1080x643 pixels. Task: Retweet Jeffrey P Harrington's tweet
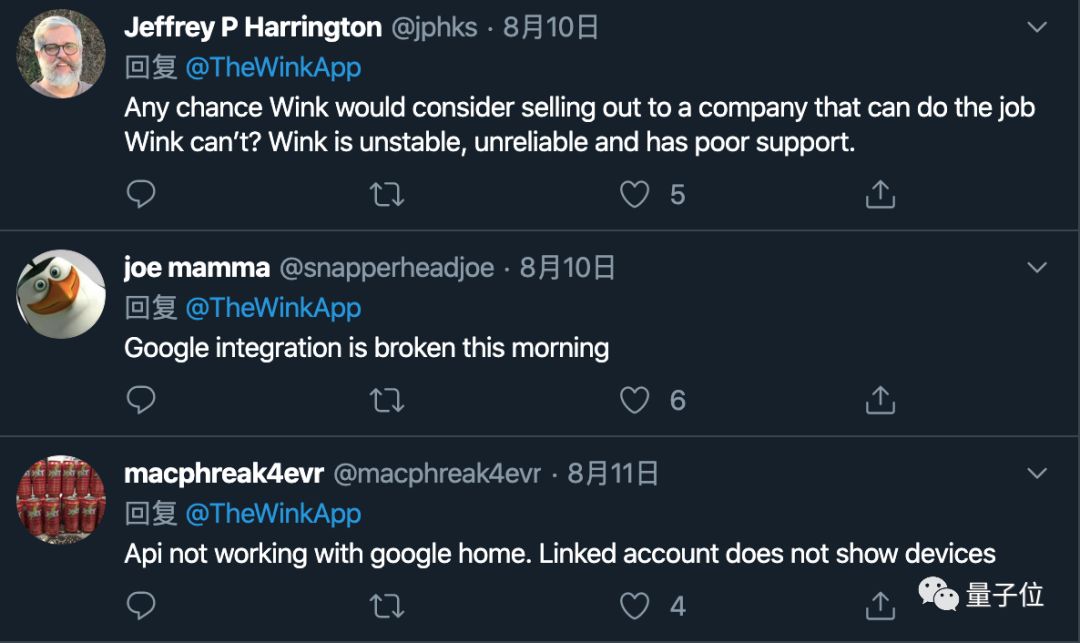tap(387, 194)
